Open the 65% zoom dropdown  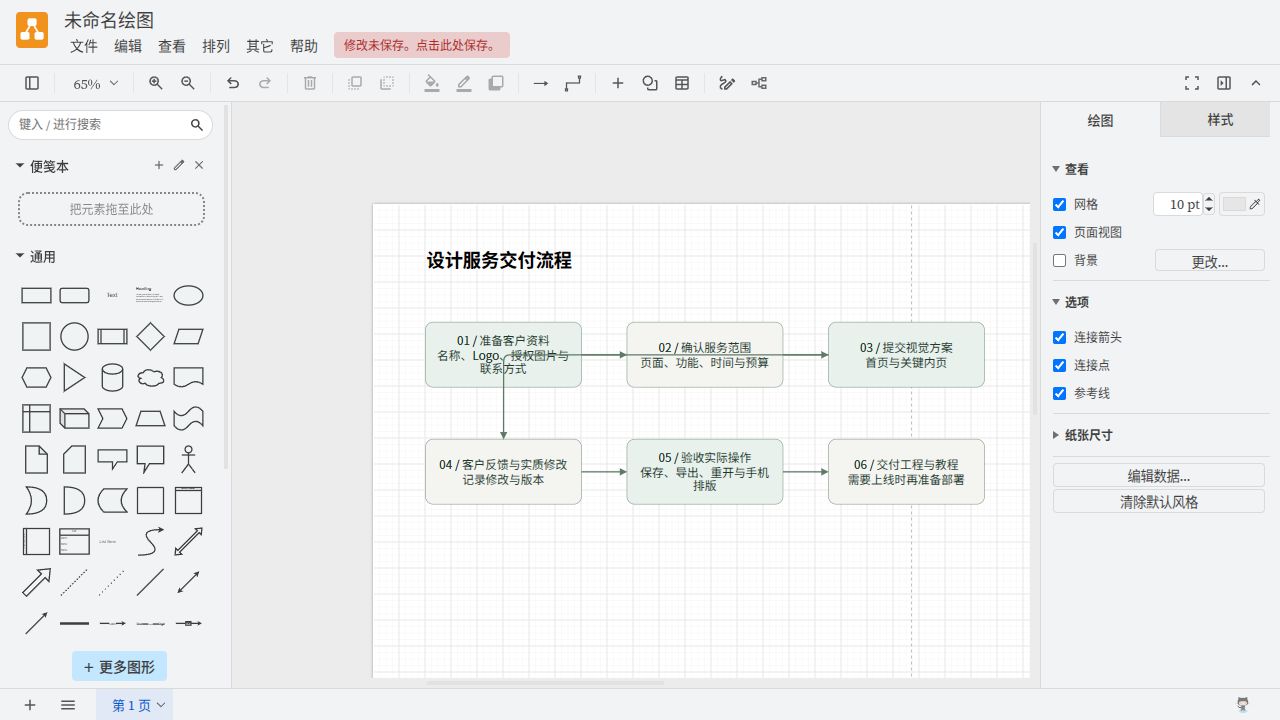[96, 84]
